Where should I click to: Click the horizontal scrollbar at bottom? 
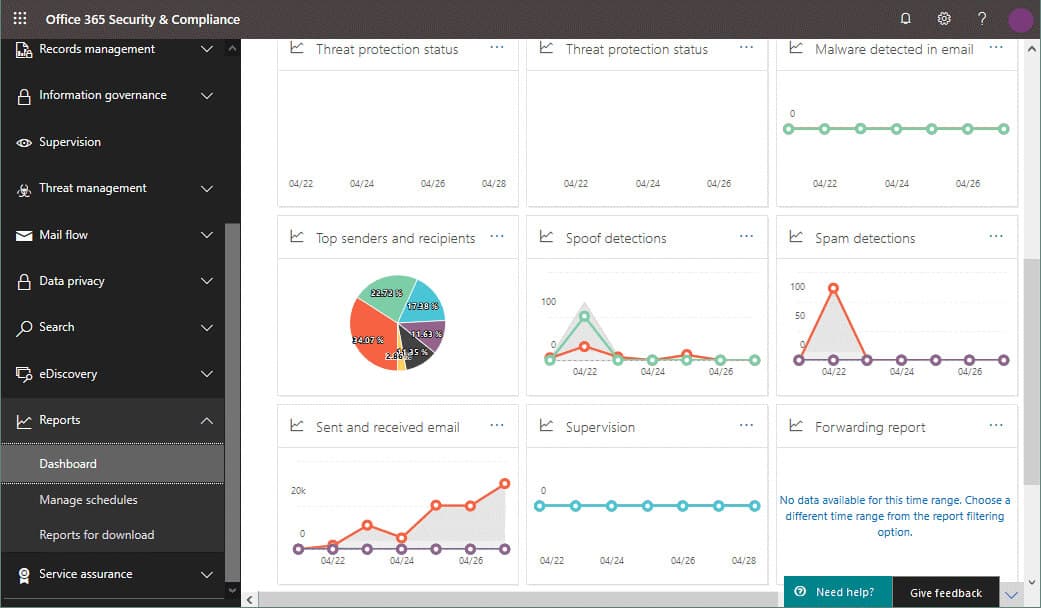pos(520,599)
